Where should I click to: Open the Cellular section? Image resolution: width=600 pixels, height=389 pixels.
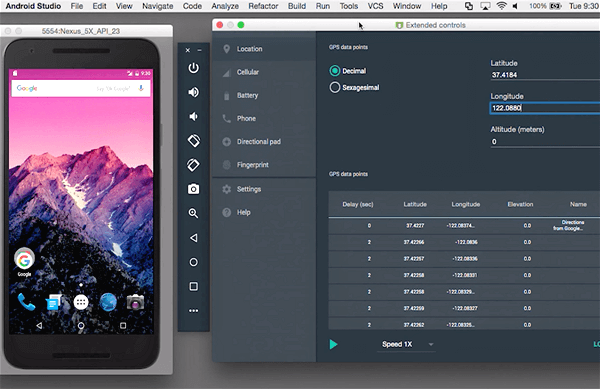tap(264, 72)
